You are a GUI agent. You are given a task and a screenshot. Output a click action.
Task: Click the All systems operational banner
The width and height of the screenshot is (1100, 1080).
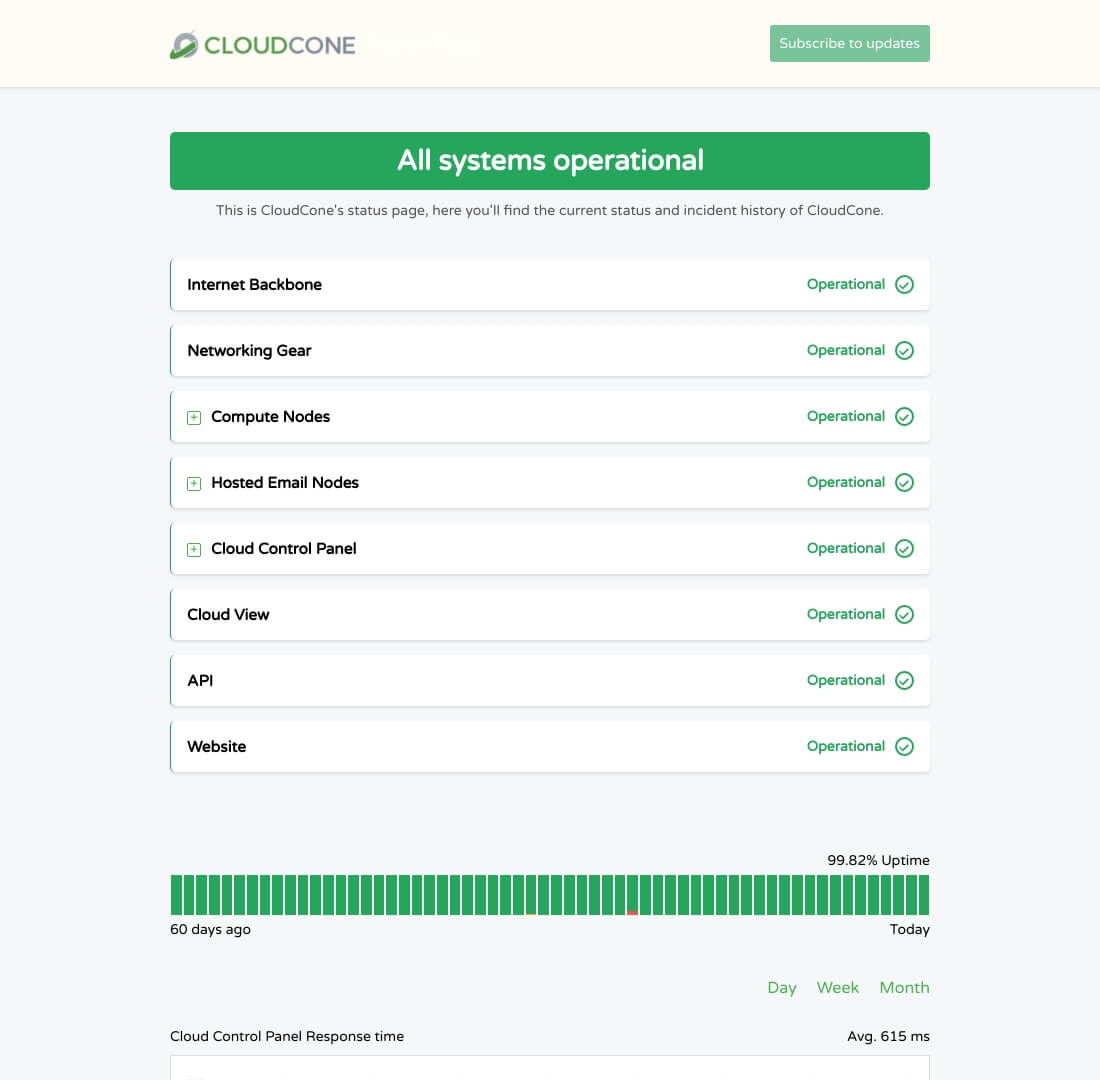click(x=550, y=161)
